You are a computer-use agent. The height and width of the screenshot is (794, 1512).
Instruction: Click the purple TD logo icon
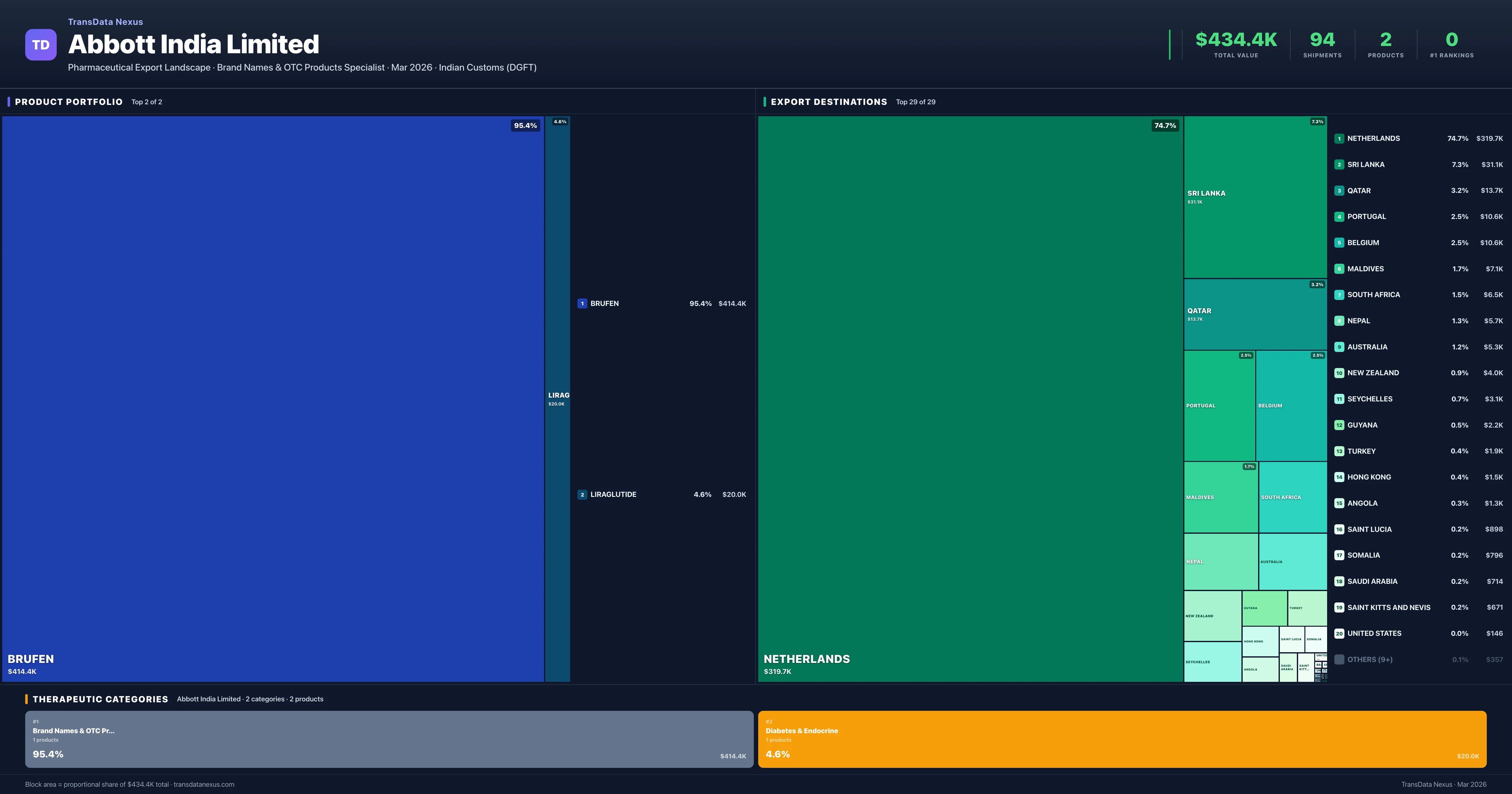click(41, 45)
